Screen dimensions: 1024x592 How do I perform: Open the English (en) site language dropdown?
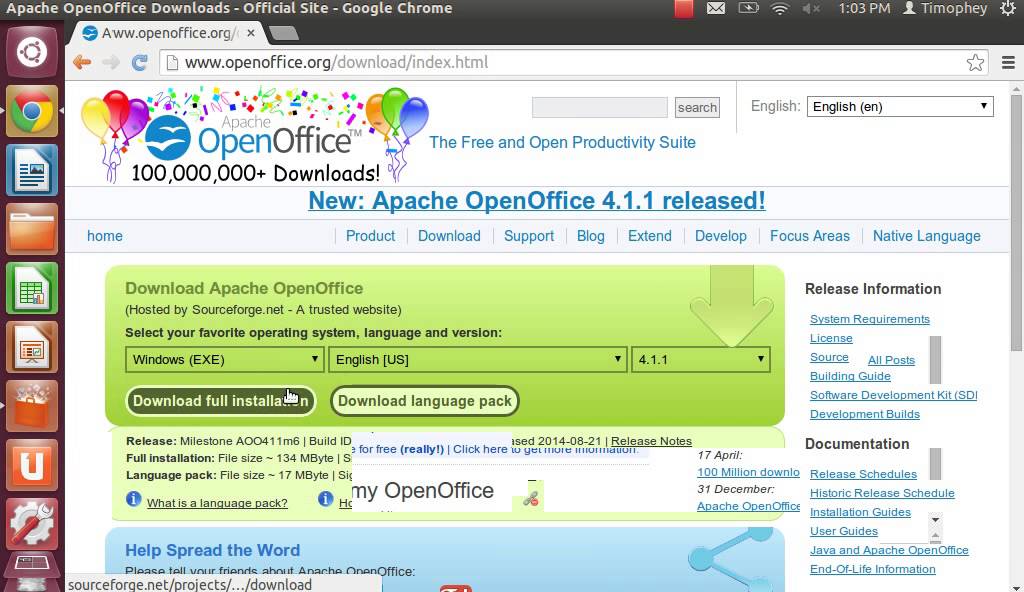(x=900, y=107)
